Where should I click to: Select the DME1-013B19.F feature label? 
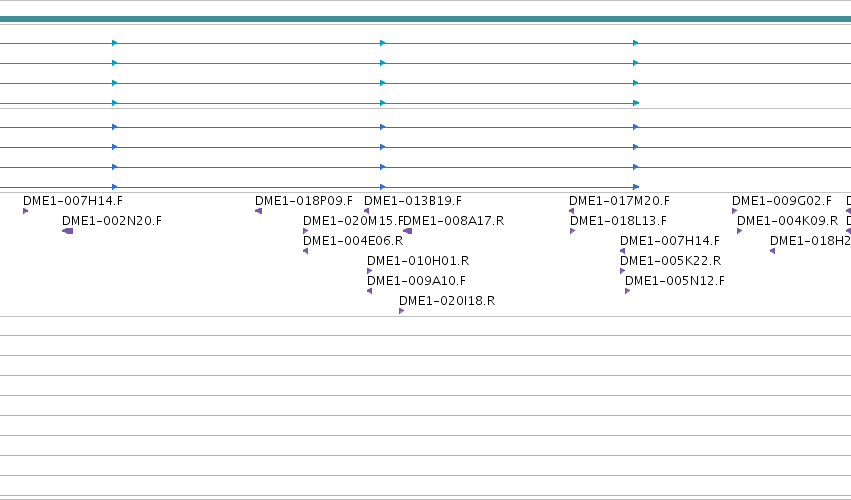(x=413, y=201)
